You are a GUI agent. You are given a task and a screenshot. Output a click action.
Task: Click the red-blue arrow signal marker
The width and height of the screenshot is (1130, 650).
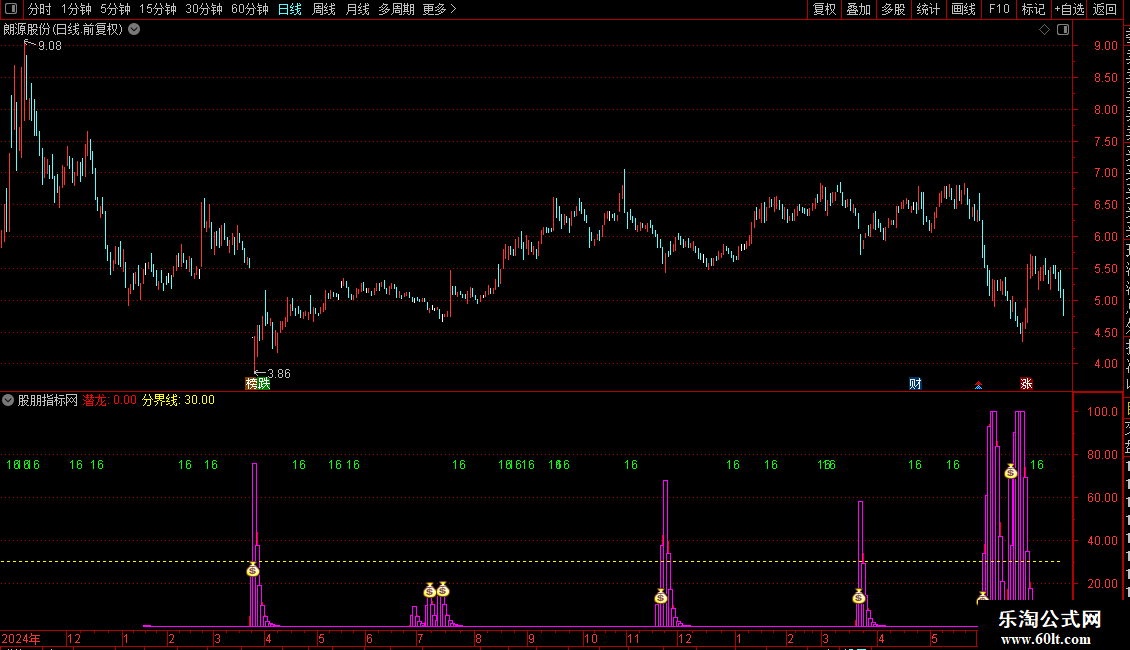click(978, 385)
